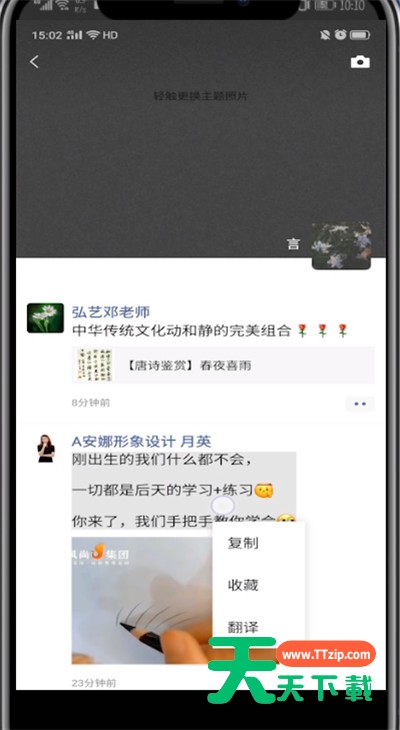
Task: Open the 弘艺邓老师 name link
Action: tap(111, 311)
